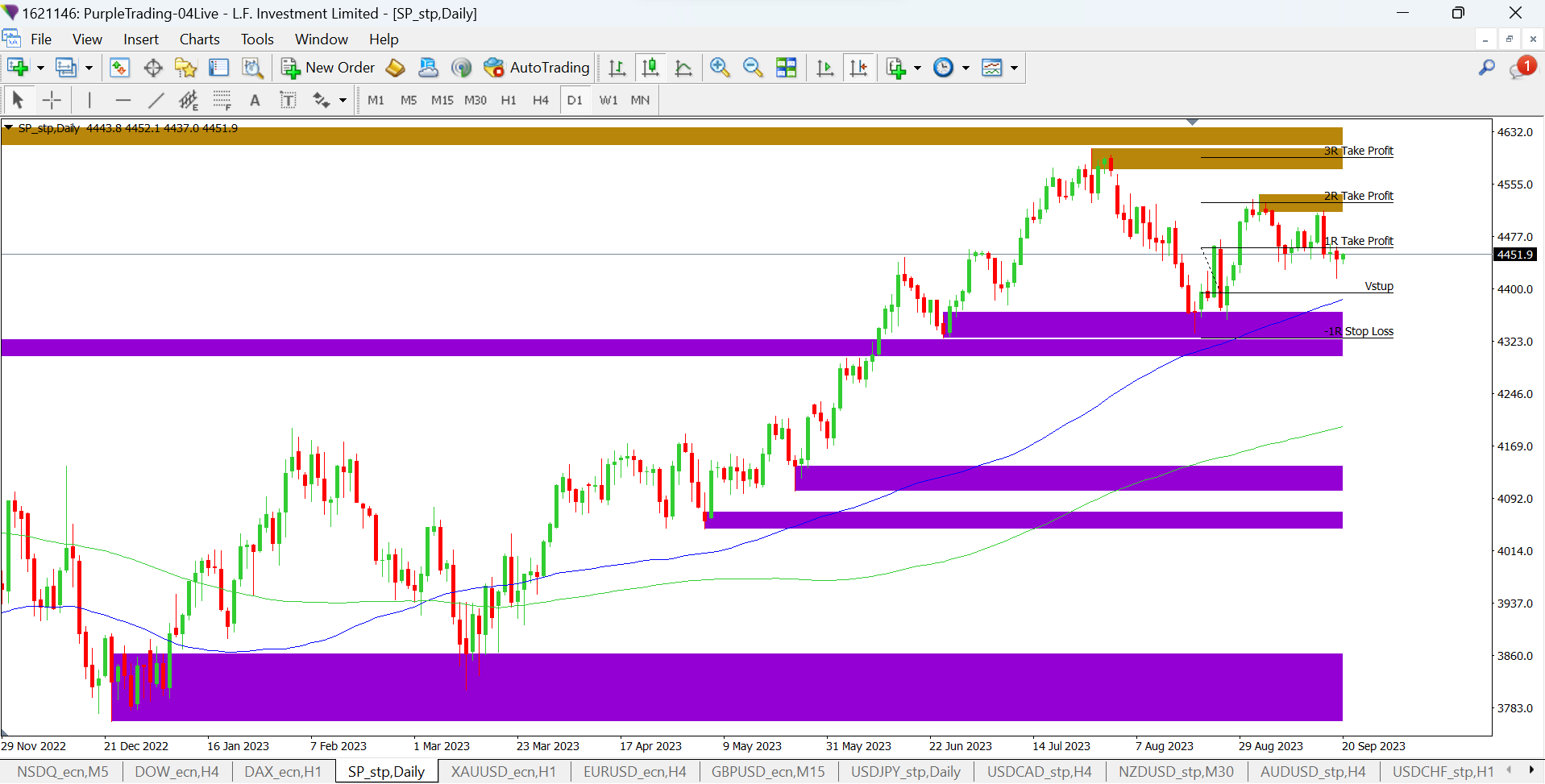Zoom out on the chart
The height and width of the screenshot is (784, 1545).
point(753,68)
